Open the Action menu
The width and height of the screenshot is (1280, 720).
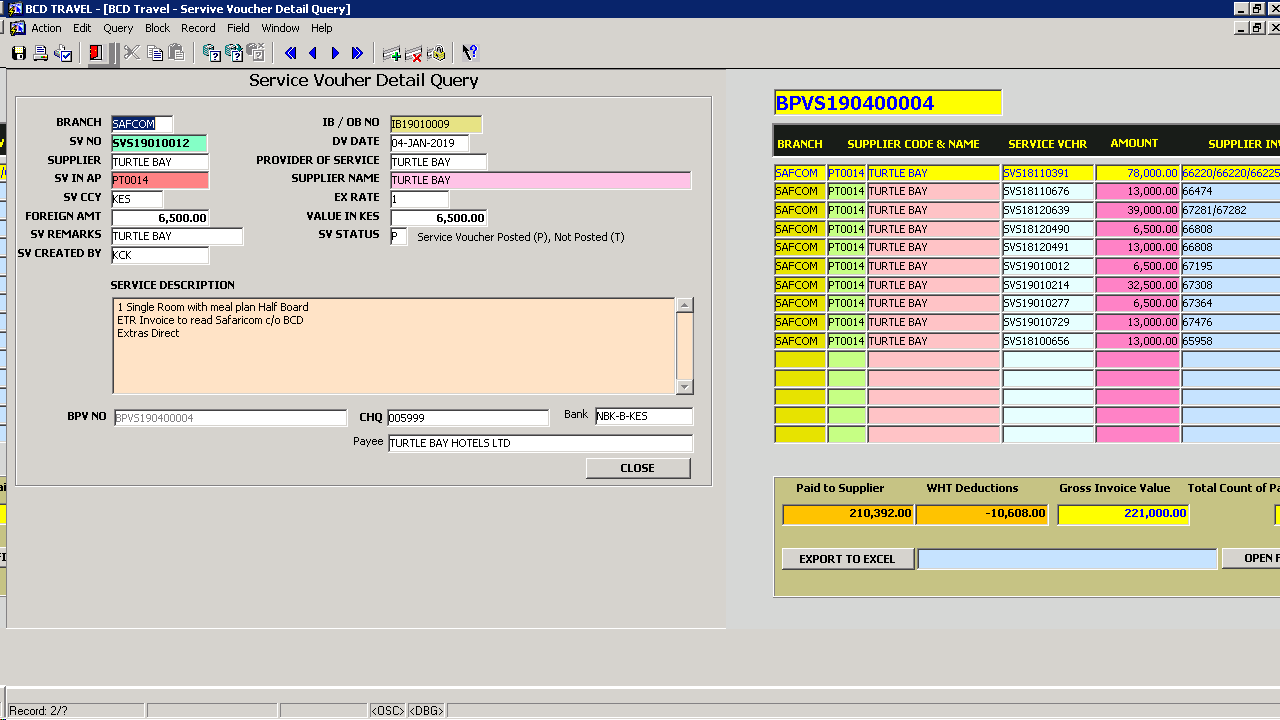click(x=46, y=28)
